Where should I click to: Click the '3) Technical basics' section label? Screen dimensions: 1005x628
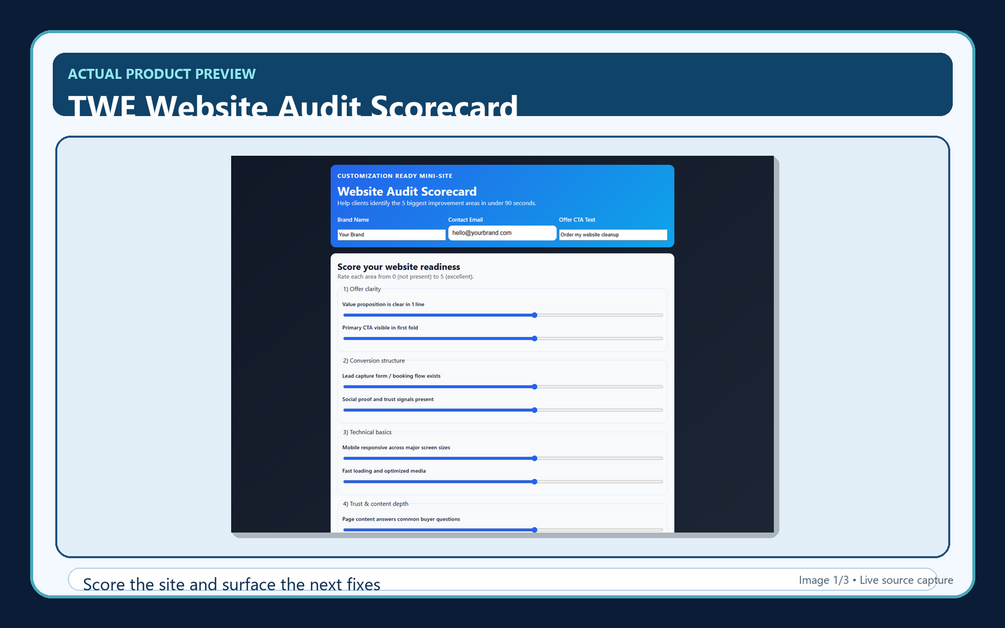coord(367,432)
